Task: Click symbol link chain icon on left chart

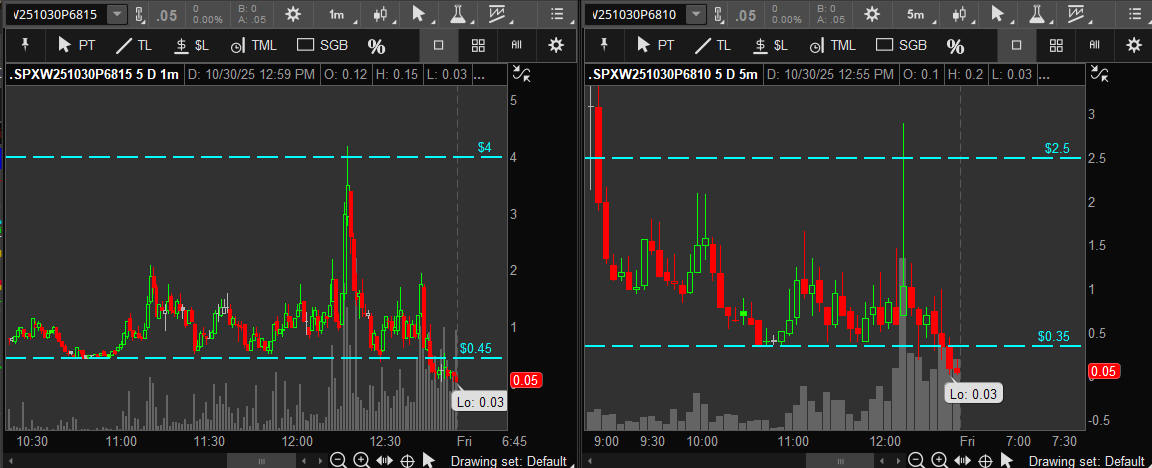Action: point(140,14)
